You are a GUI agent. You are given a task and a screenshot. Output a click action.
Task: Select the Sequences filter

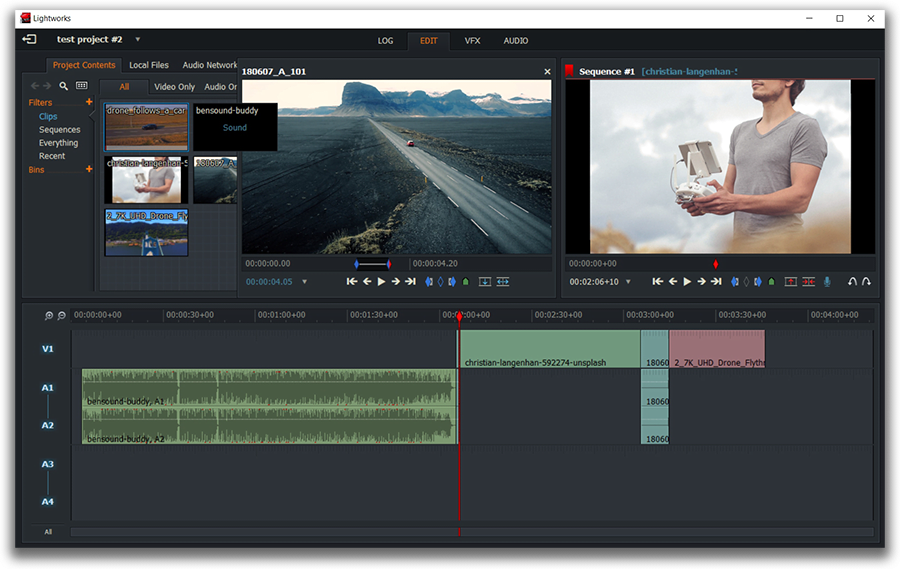tap(59, 130)
